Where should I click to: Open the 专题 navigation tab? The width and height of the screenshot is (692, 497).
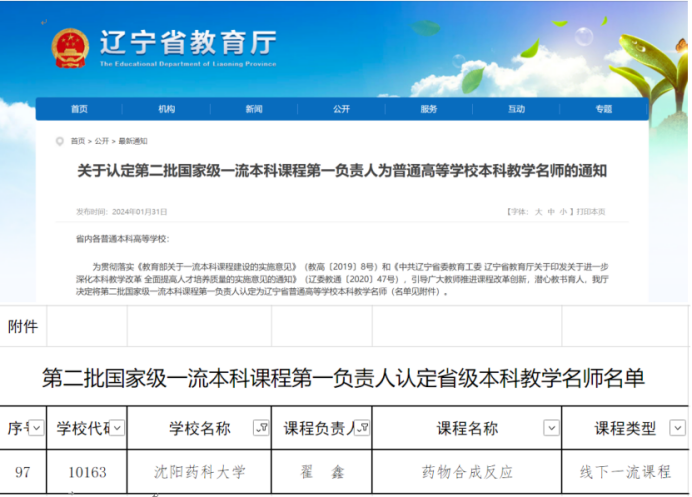[603, 109]
